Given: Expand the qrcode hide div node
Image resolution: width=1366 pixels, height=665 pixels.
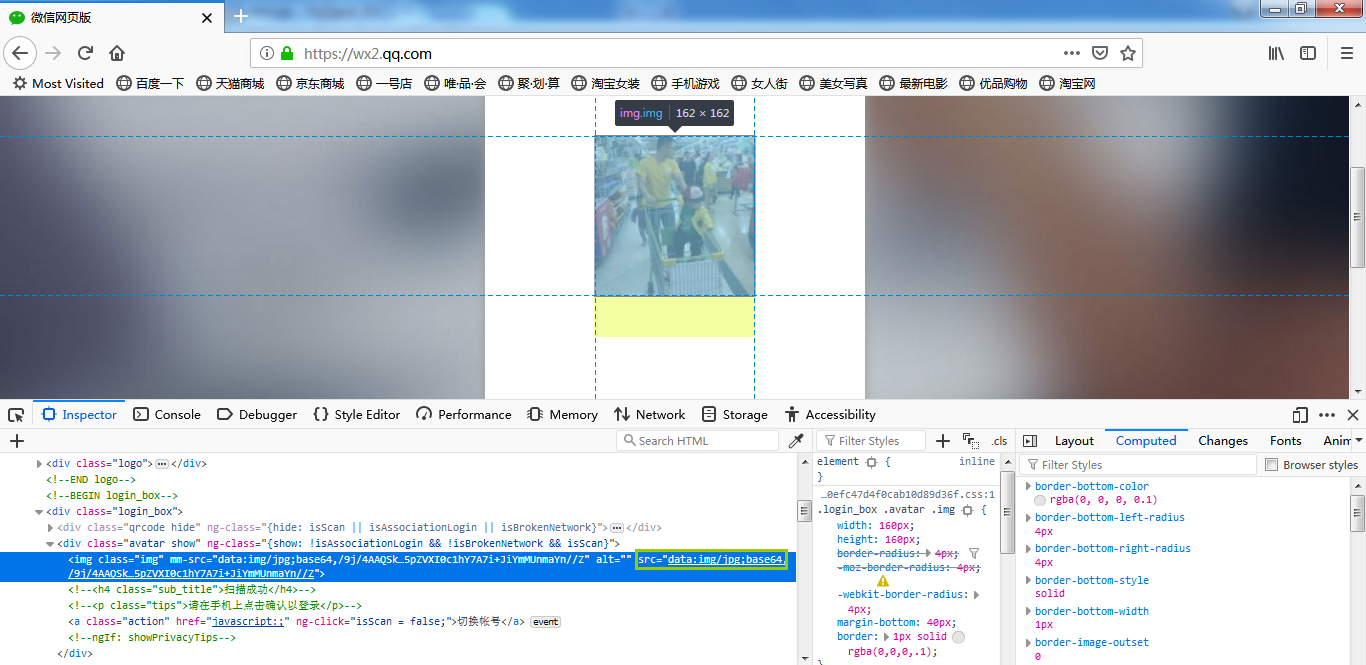Looking at the screenshot, I should tap(51, 527).
